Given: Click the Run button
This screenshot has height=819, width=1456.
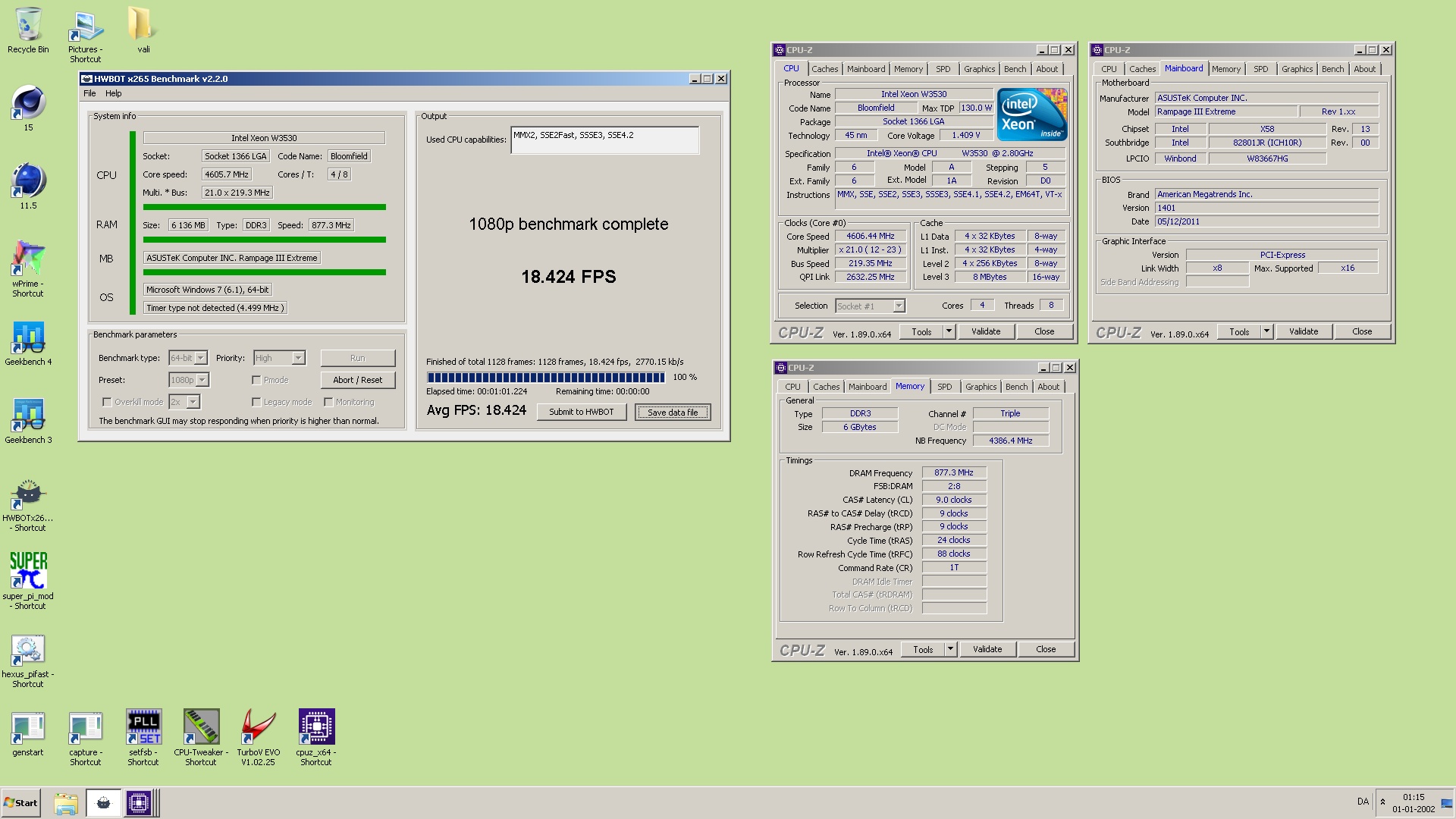Looking at the screenshot, I should [358, 358].
